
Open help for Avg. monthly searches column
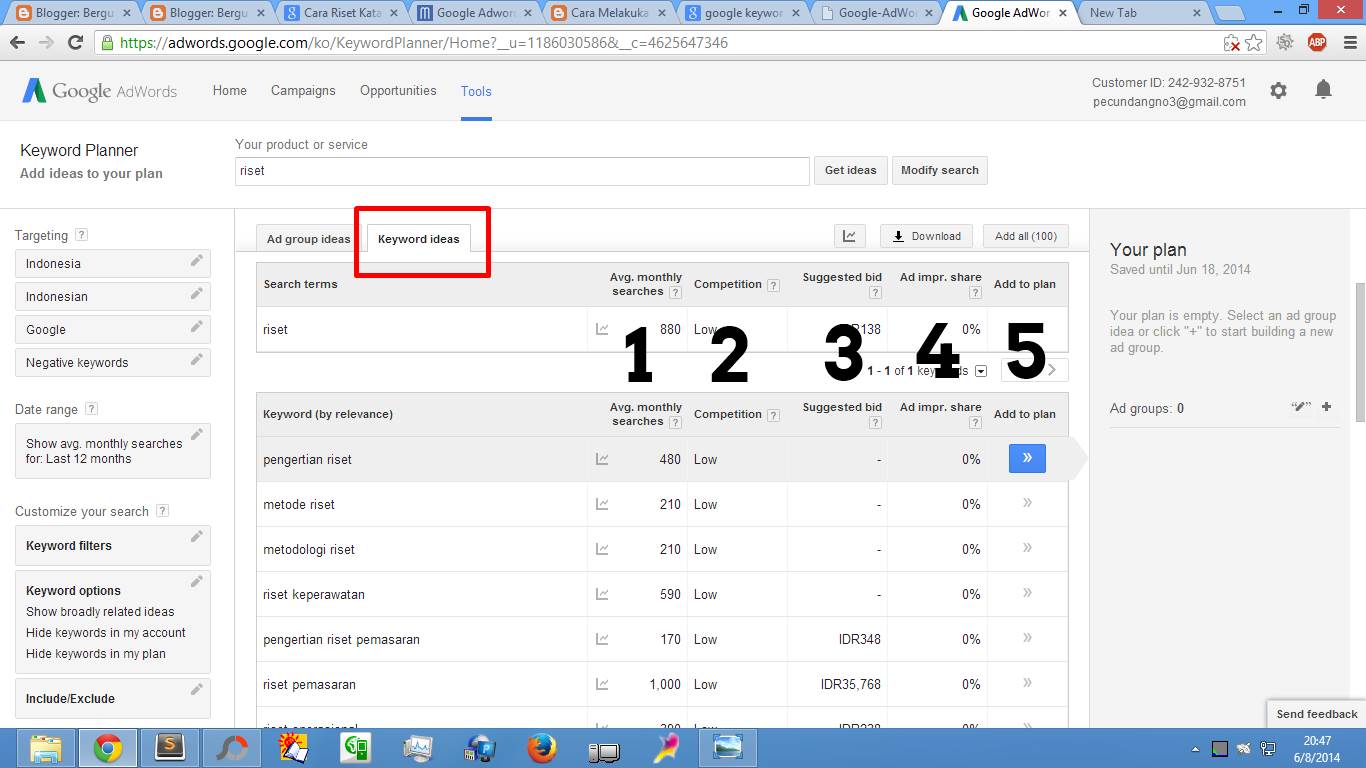(675, 293)
